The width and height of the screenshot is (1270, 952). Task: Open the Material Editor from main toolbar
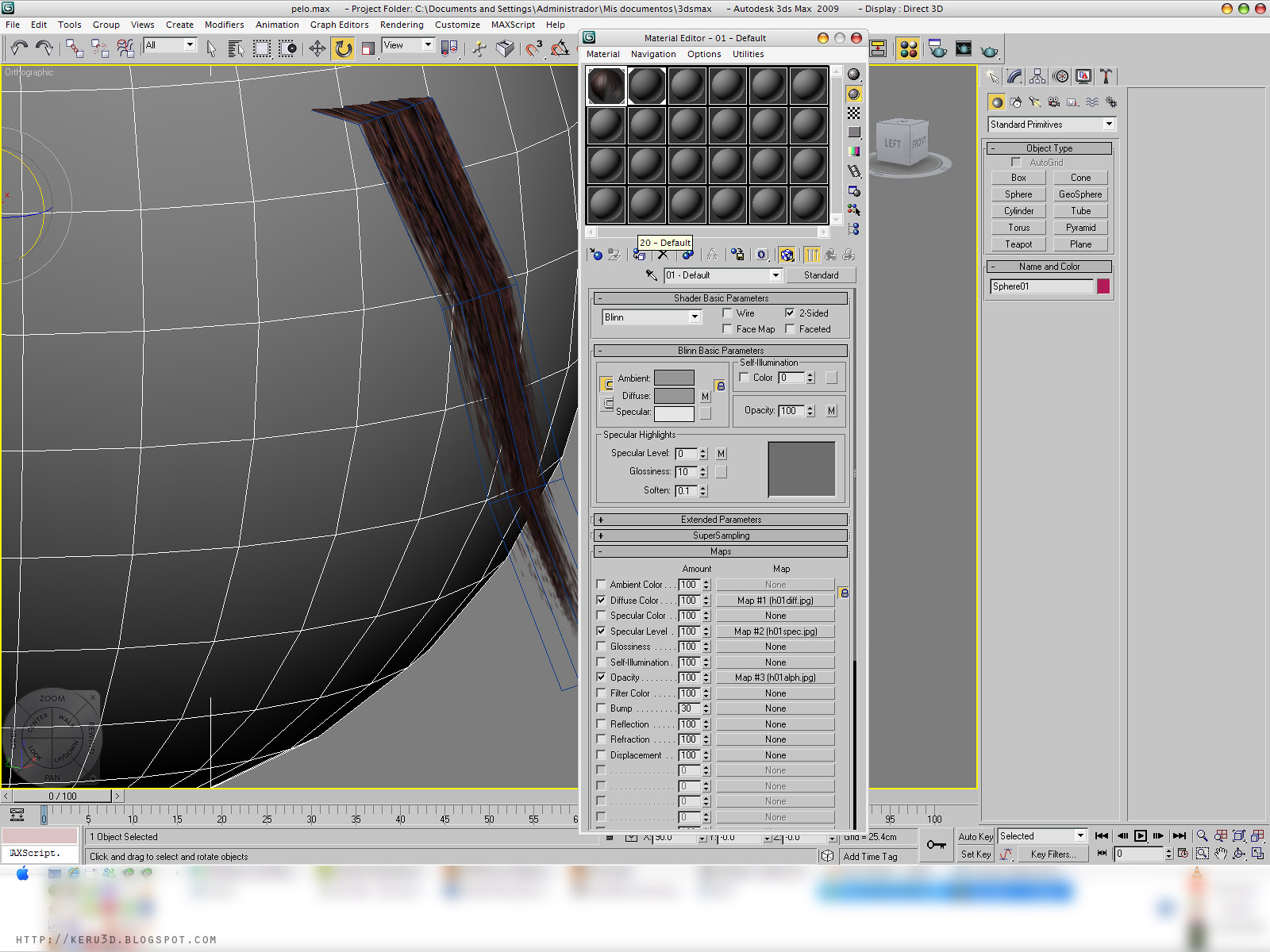(x=909, y=49)
